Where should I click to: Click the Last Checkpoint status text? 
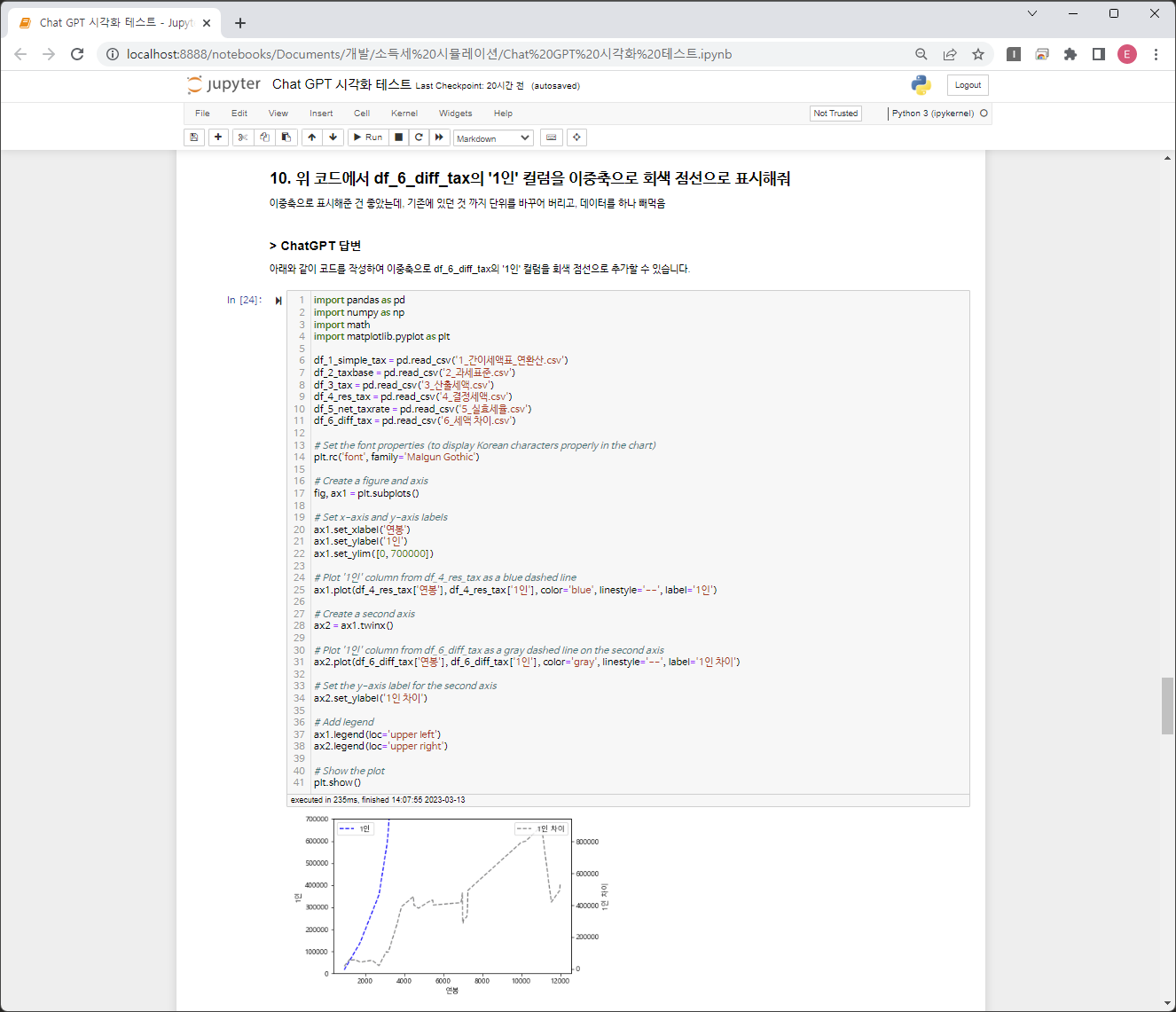[x=470, y=86]
